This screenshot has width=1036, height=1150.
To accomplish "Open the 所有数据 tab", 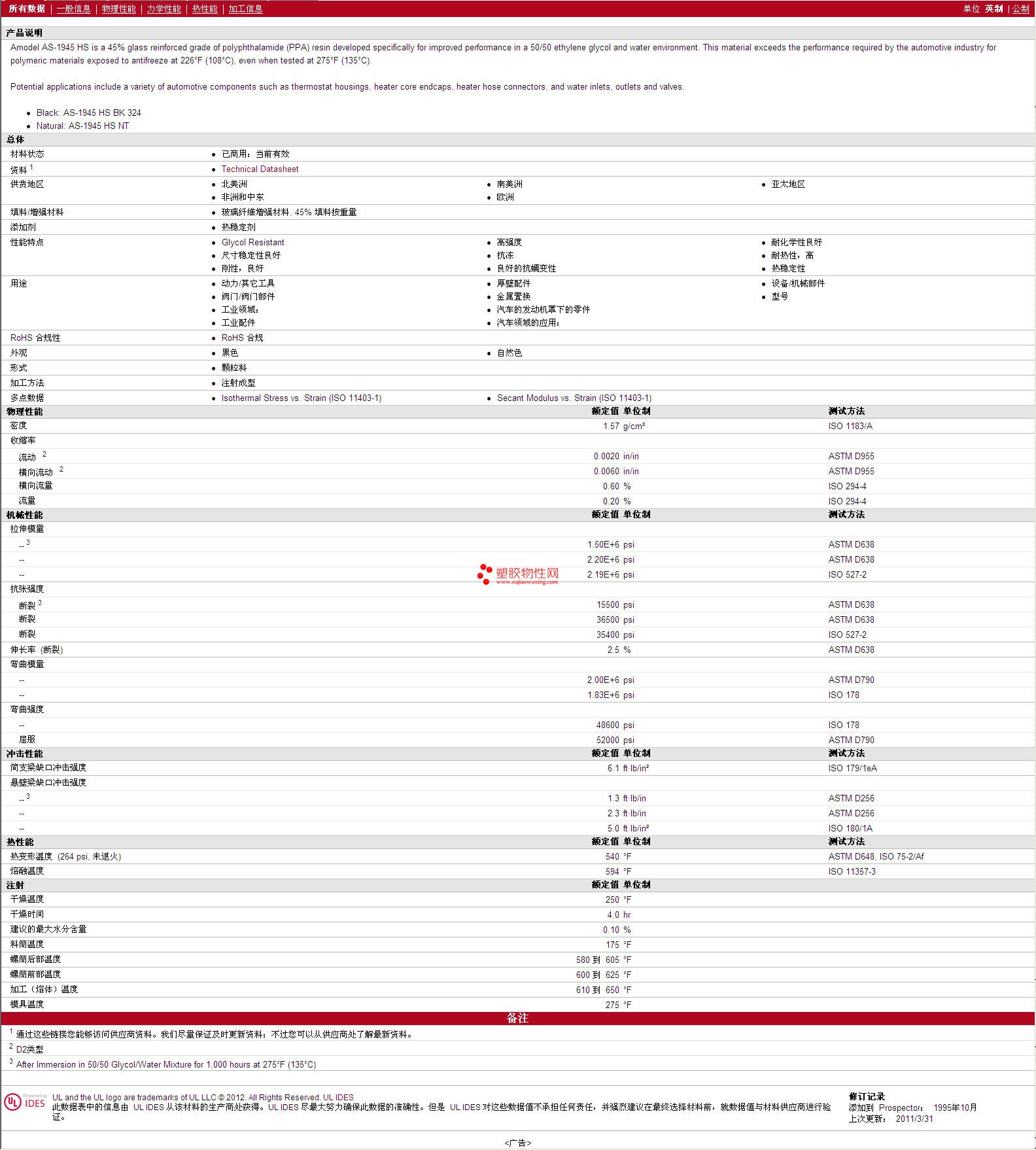I will click(27, 9).
